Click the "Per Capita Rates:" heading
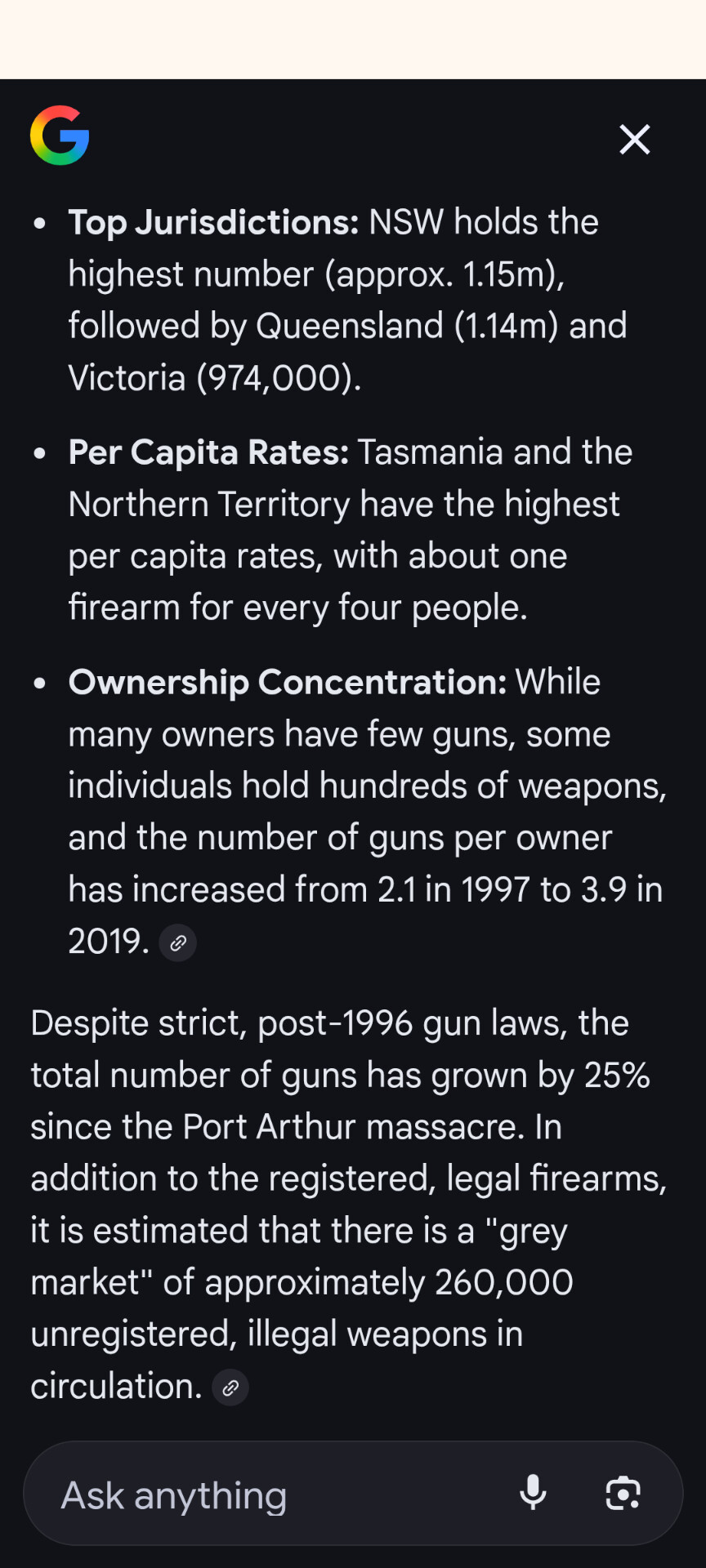This screenshot has width=706, height=1568. click(x=208, y=452)
